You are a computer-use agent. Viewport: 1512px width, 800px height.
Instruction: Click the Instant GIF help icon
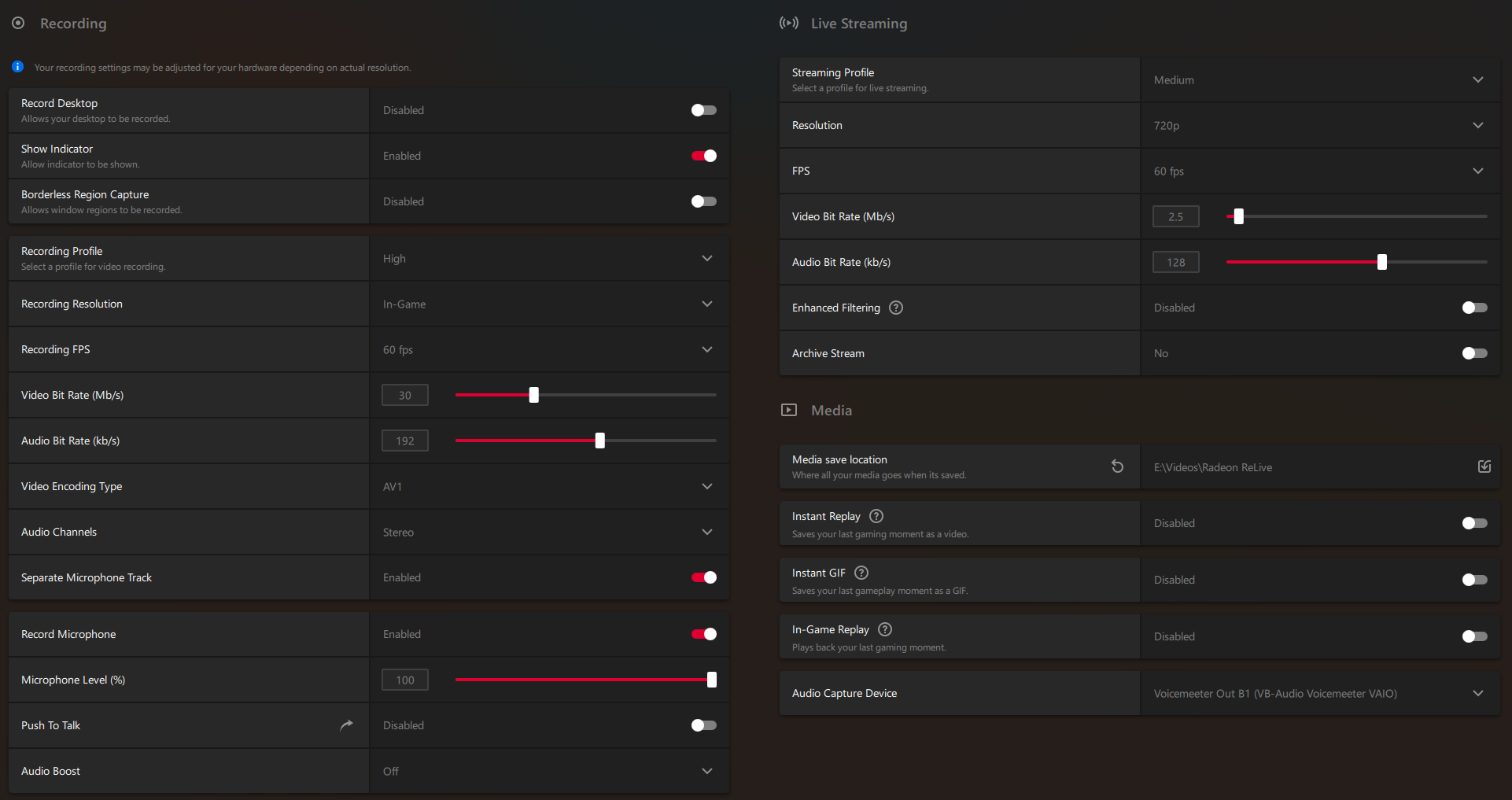coord(861,573)
